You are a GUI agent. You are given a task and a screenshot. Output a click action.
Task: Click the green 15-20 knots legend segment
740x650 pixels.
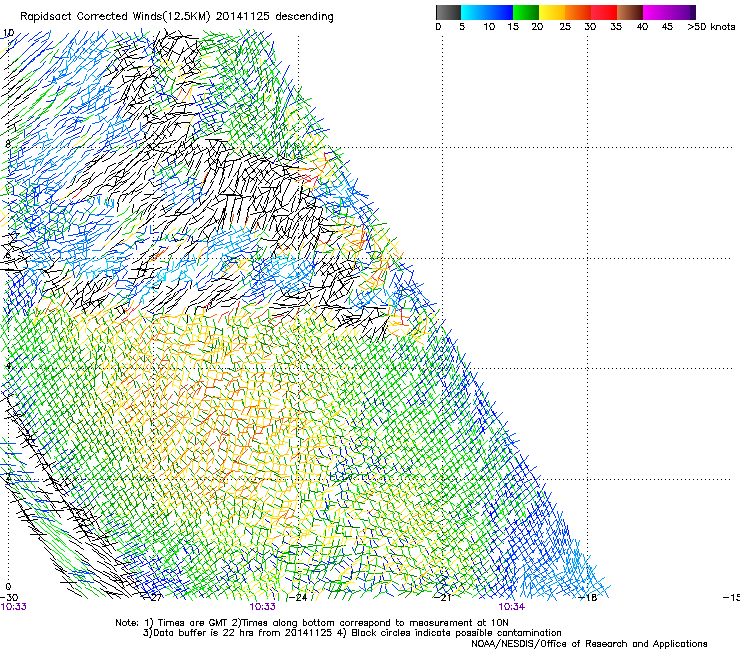[x=526, y=12]
